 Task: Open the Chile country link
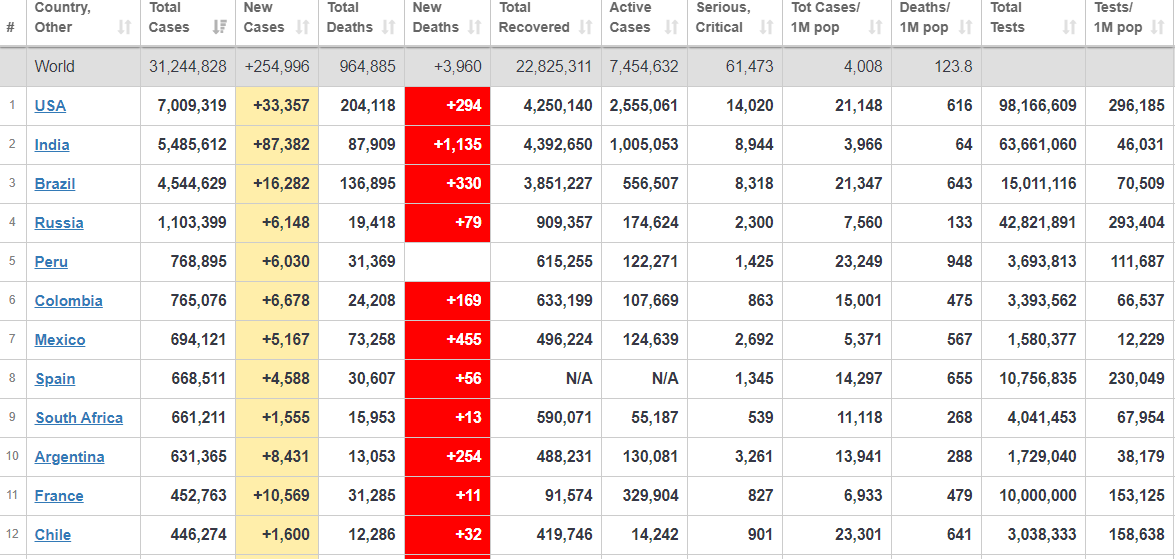point(53,534)
